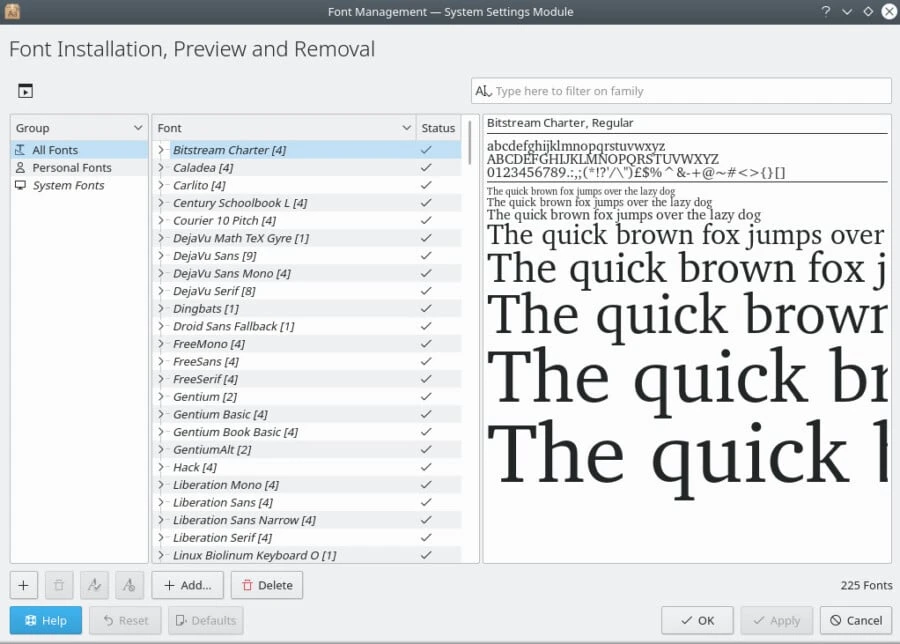Image resolution: width=900 pixels, height=644 pixels.
Task: Expand the Liberation Sans font family
Action: (x=161, y=502)
